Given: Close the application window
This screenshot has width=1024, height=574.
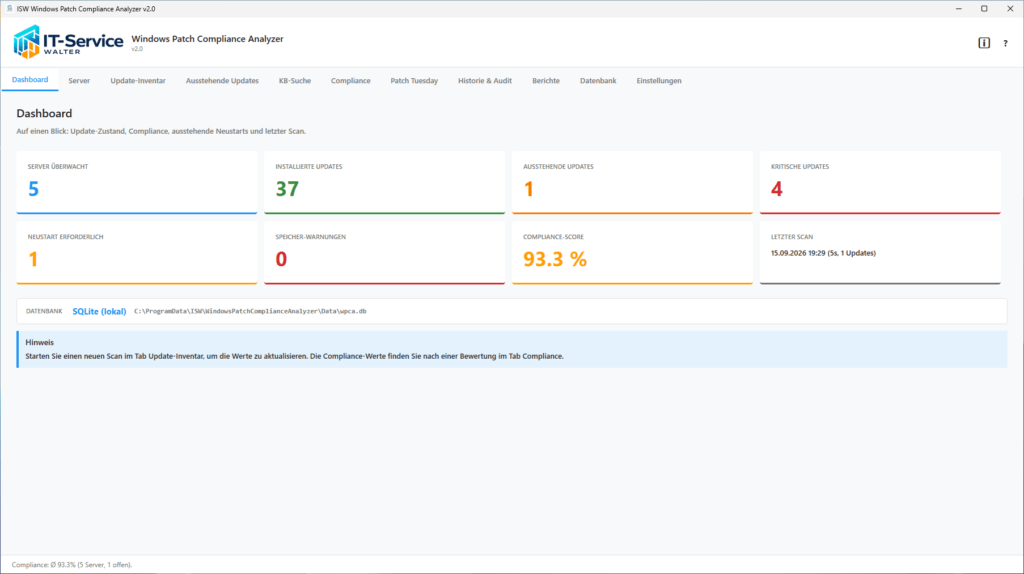Looking at the screenshot, I should [x=1010, y=8].
